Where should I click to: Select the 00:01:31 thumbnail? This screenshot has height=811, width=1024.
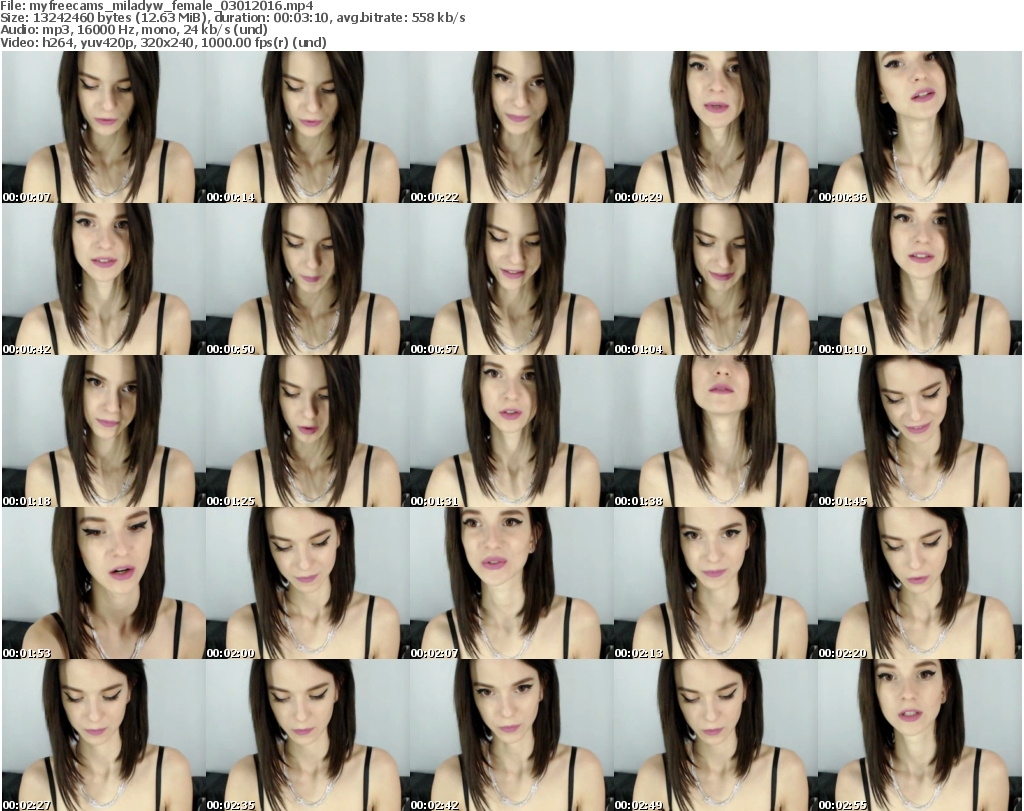(x=511, y=431)
